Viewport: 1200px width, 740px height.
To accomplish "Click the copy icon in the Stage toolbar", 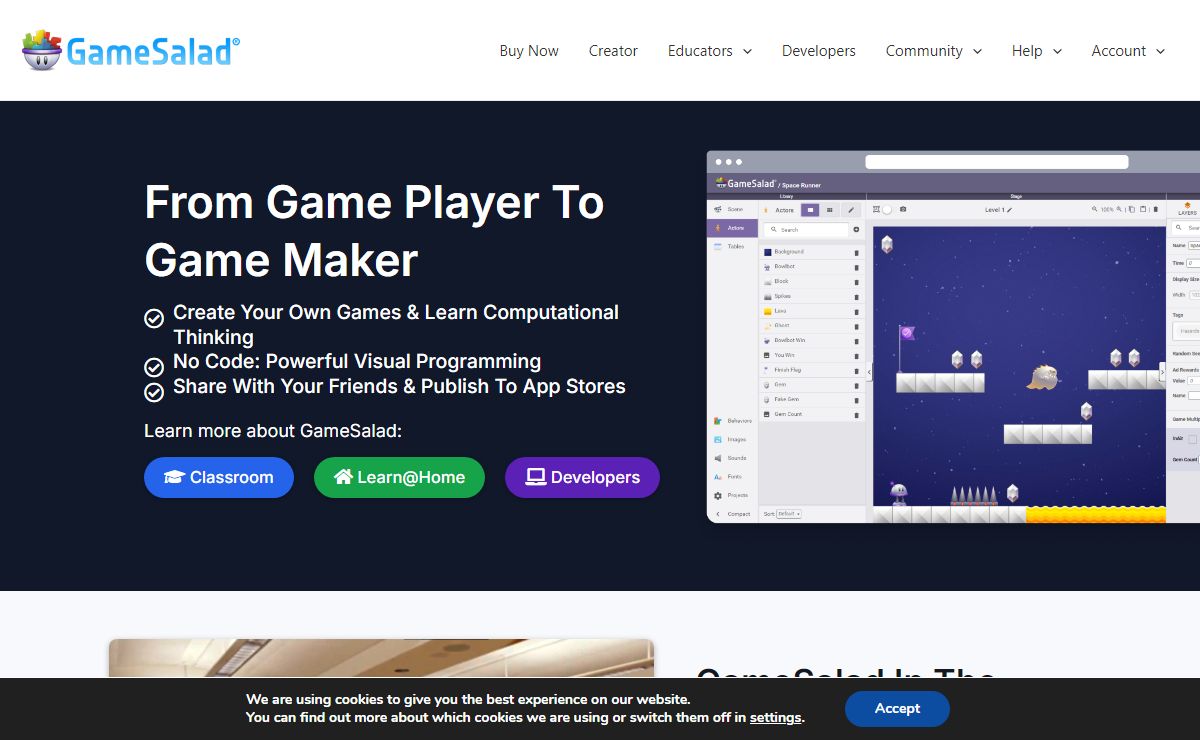I will (x=1131, y=210).
